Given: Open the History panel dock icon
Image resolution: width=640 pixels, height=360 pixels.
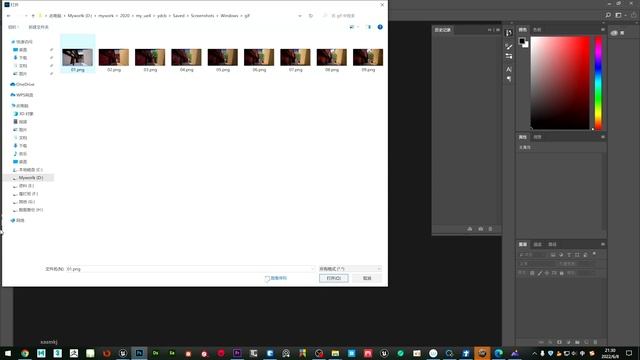Looking at the screenshot, I should point(509,33).
